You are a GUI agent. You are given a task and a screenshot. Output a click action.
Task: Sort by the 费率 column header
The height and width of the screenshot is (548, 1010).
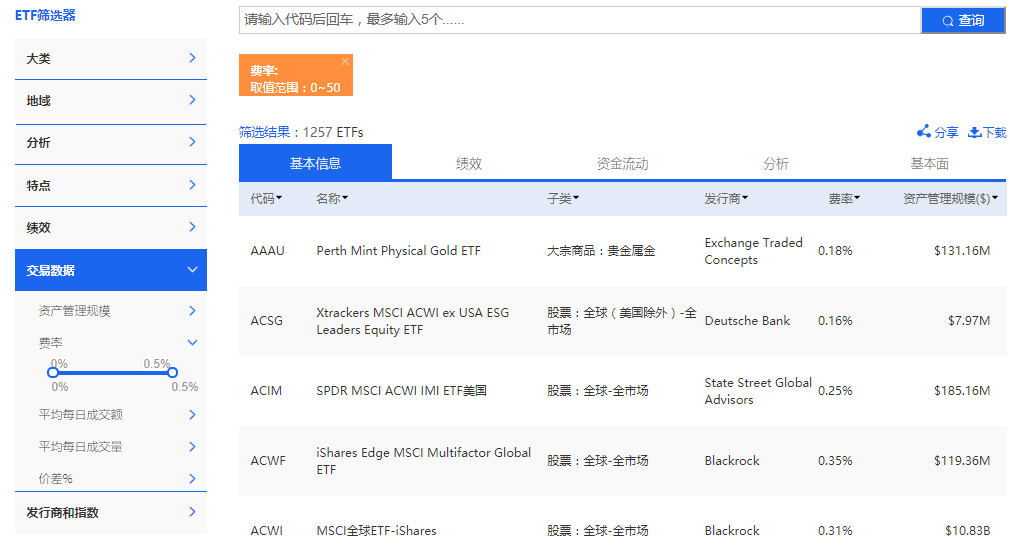[x=844, y=199]
